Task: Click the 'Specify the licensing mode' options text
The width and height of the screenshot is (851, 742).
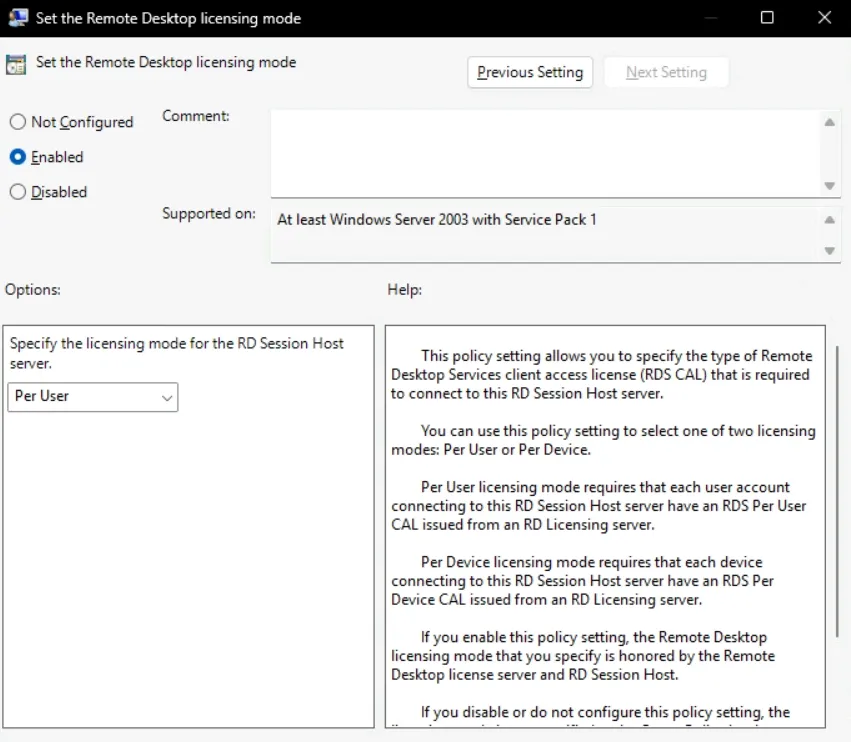Action: (177, 353)
